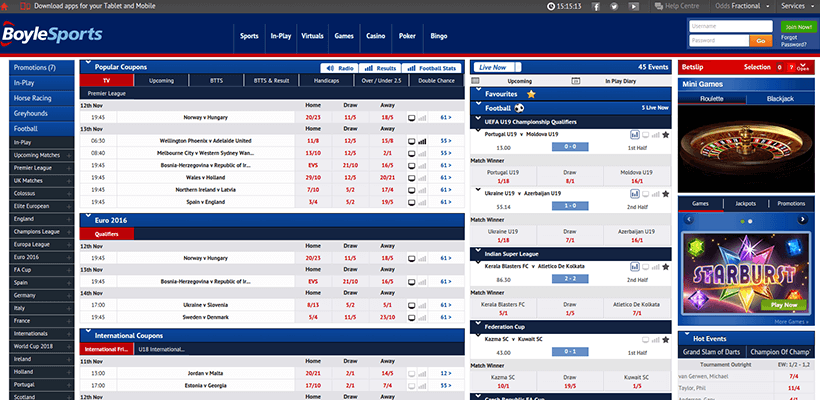Screen dimensions: 820x400
Task: Favourite the Kazma SC v Kuwait SC match
Action: tap(665, 339)
